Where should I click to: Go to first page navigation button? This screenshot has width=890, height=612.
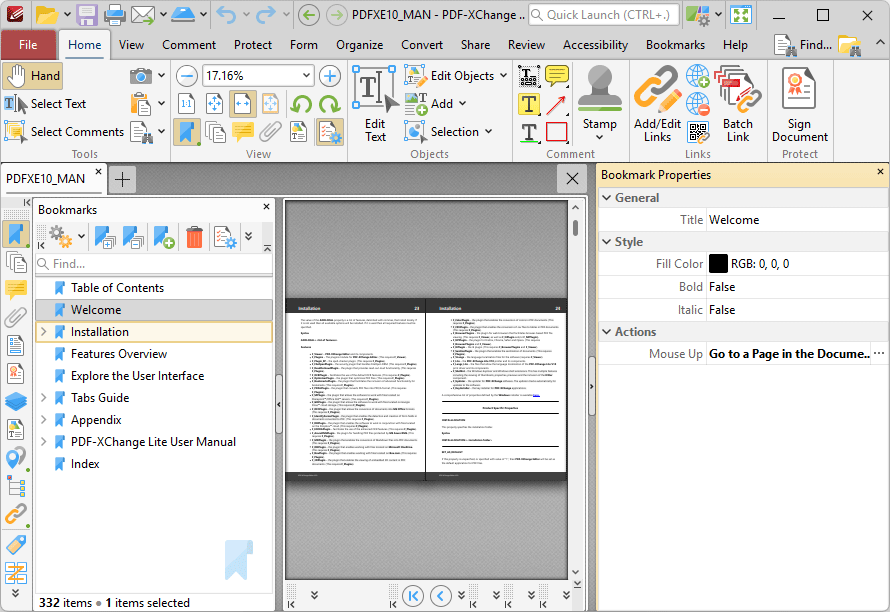[x=413, y=596]
